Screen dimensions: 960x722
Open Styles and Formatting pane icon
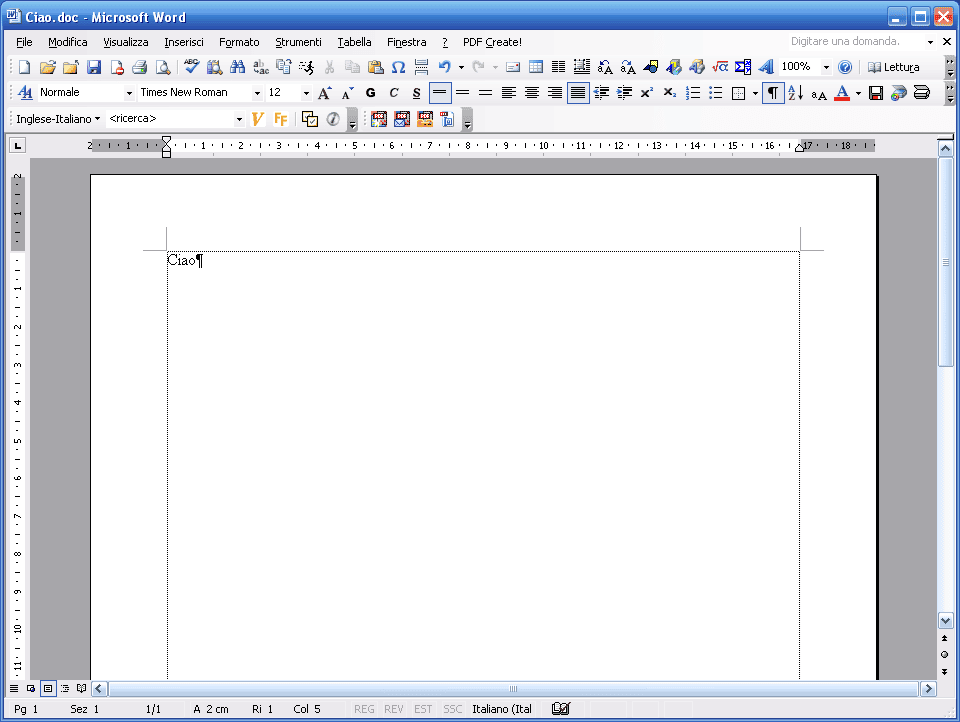[x=25, y=93]
